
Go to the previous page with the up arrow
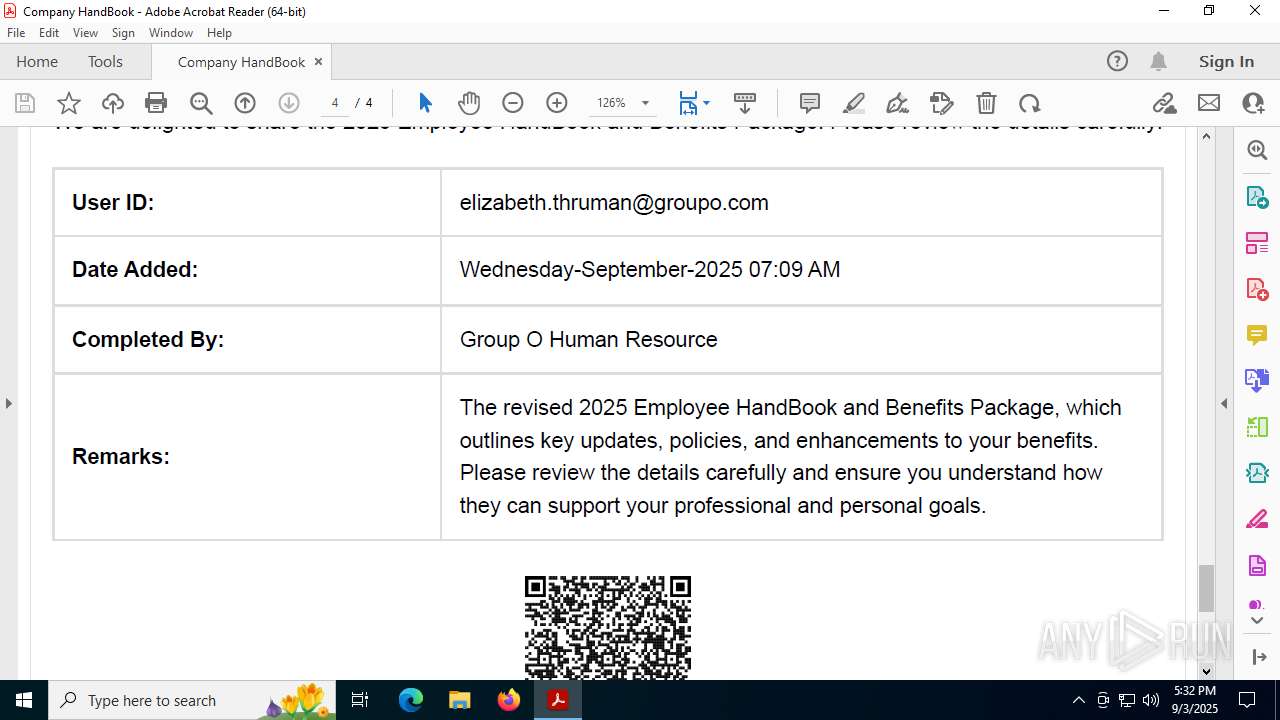coord(245,103)
